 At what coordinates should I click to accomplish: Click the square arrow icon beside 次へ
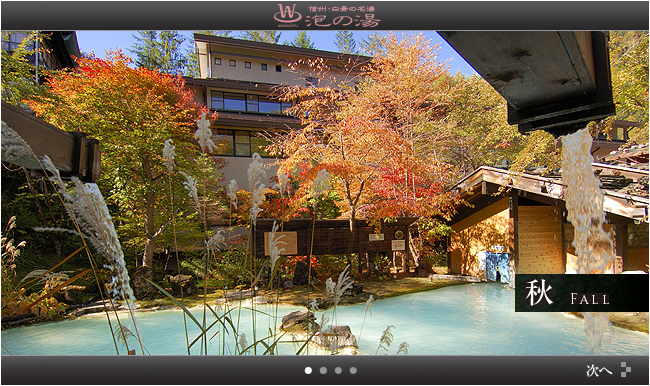point(626,369)
